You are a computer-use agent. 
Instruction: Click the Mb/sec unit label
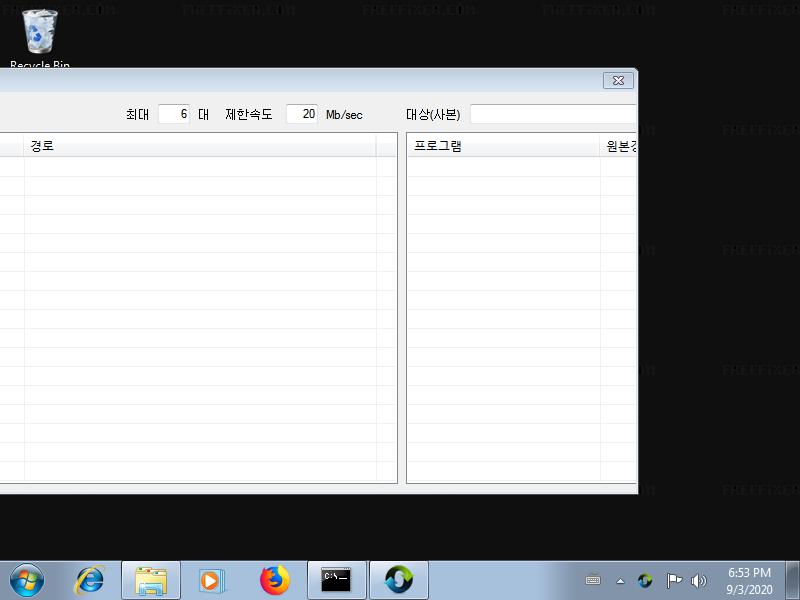[344, 115]
